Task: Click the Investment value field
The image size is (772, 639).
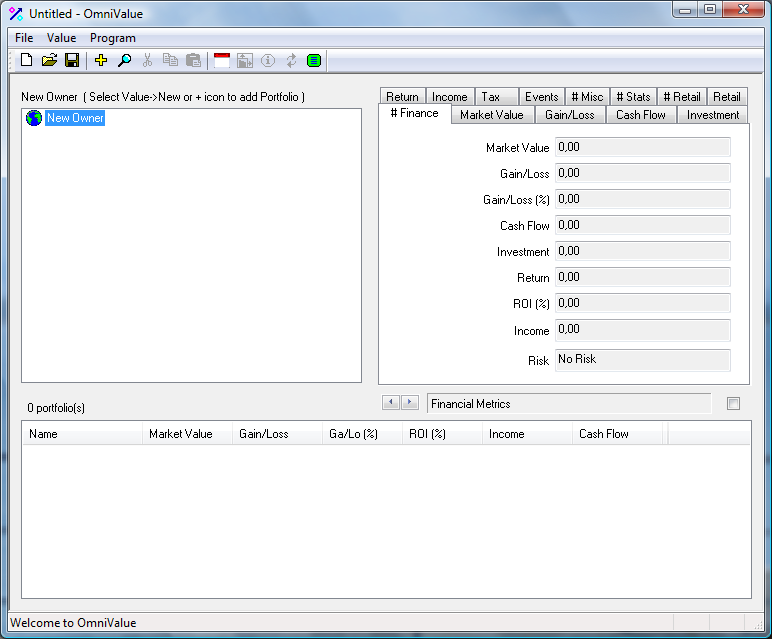Action: click(643, 252)
